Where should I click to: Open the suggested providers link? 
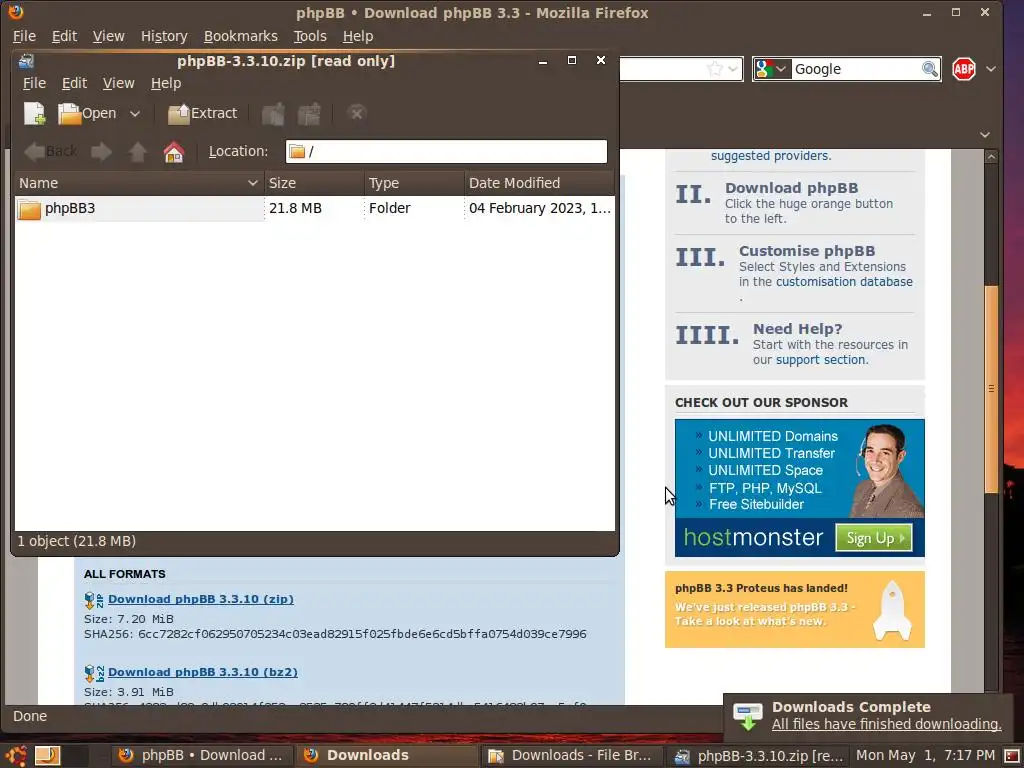(771, 155)
